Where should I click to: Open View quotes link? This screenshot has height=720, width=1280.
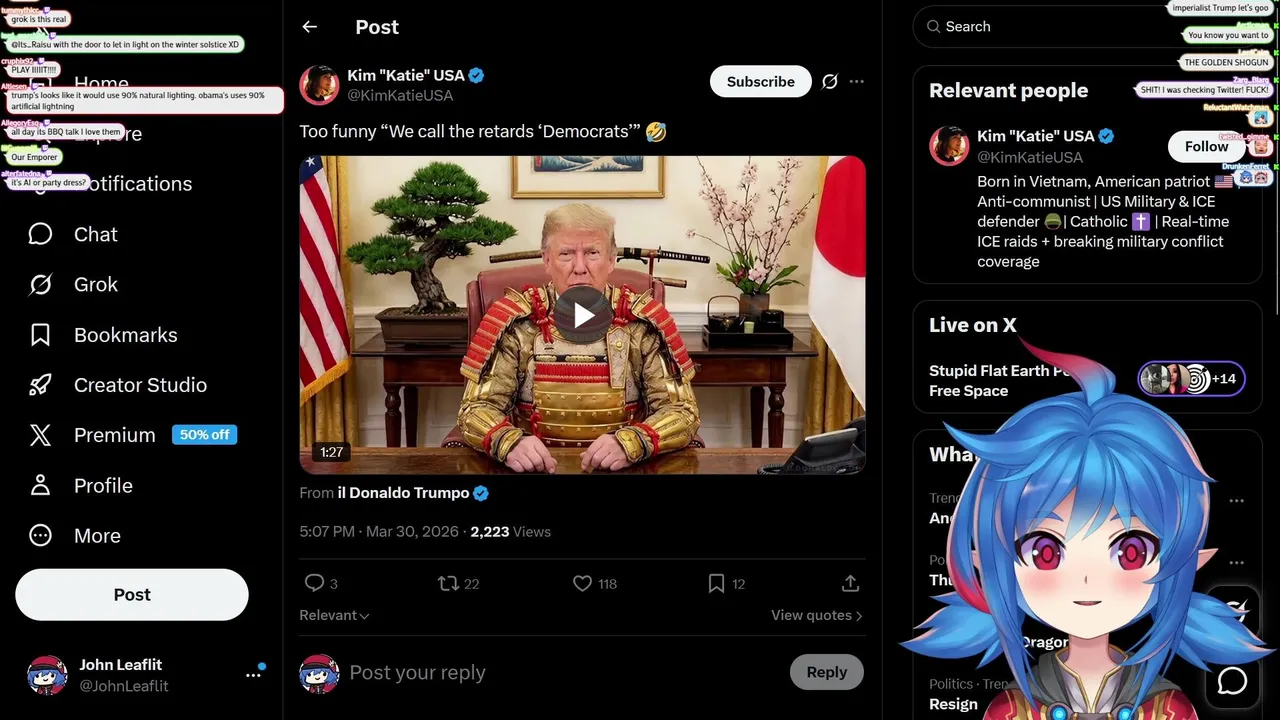pos(816,615)
